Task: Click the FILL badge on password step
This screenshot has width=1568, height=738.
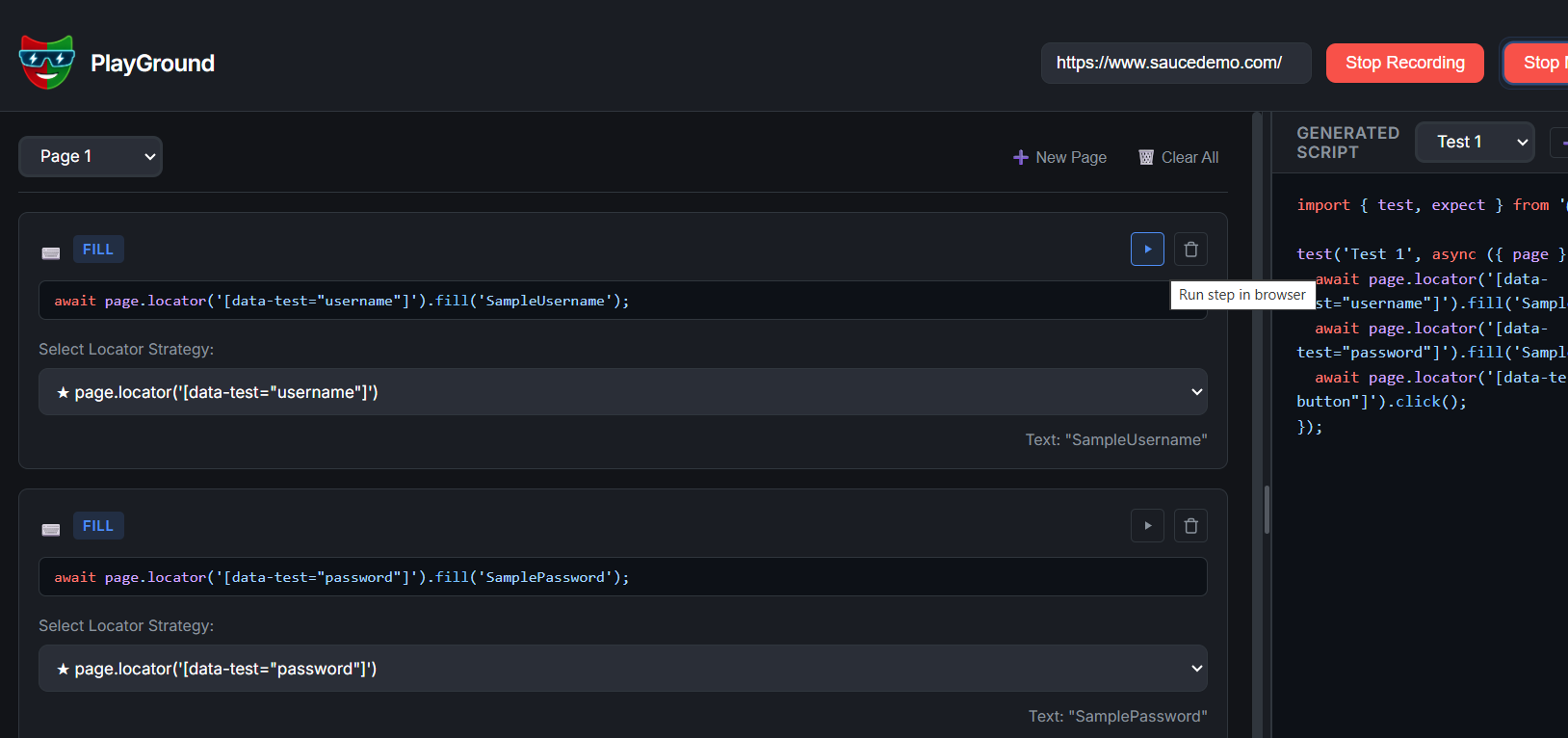Action: [x=98, y=526]
